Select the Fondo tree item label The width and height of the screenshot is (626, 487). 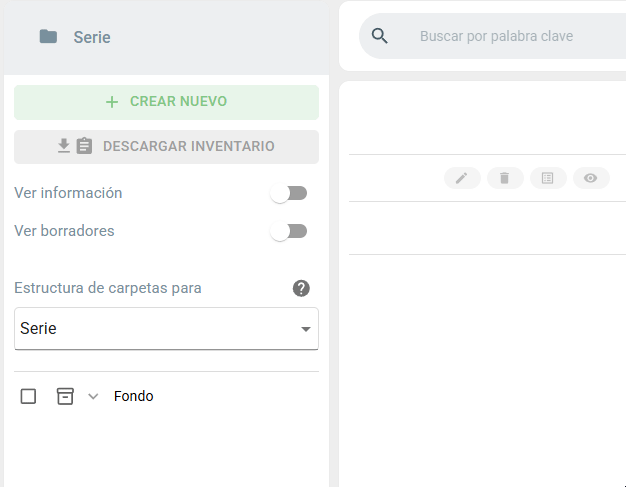(x=133, y=396)
